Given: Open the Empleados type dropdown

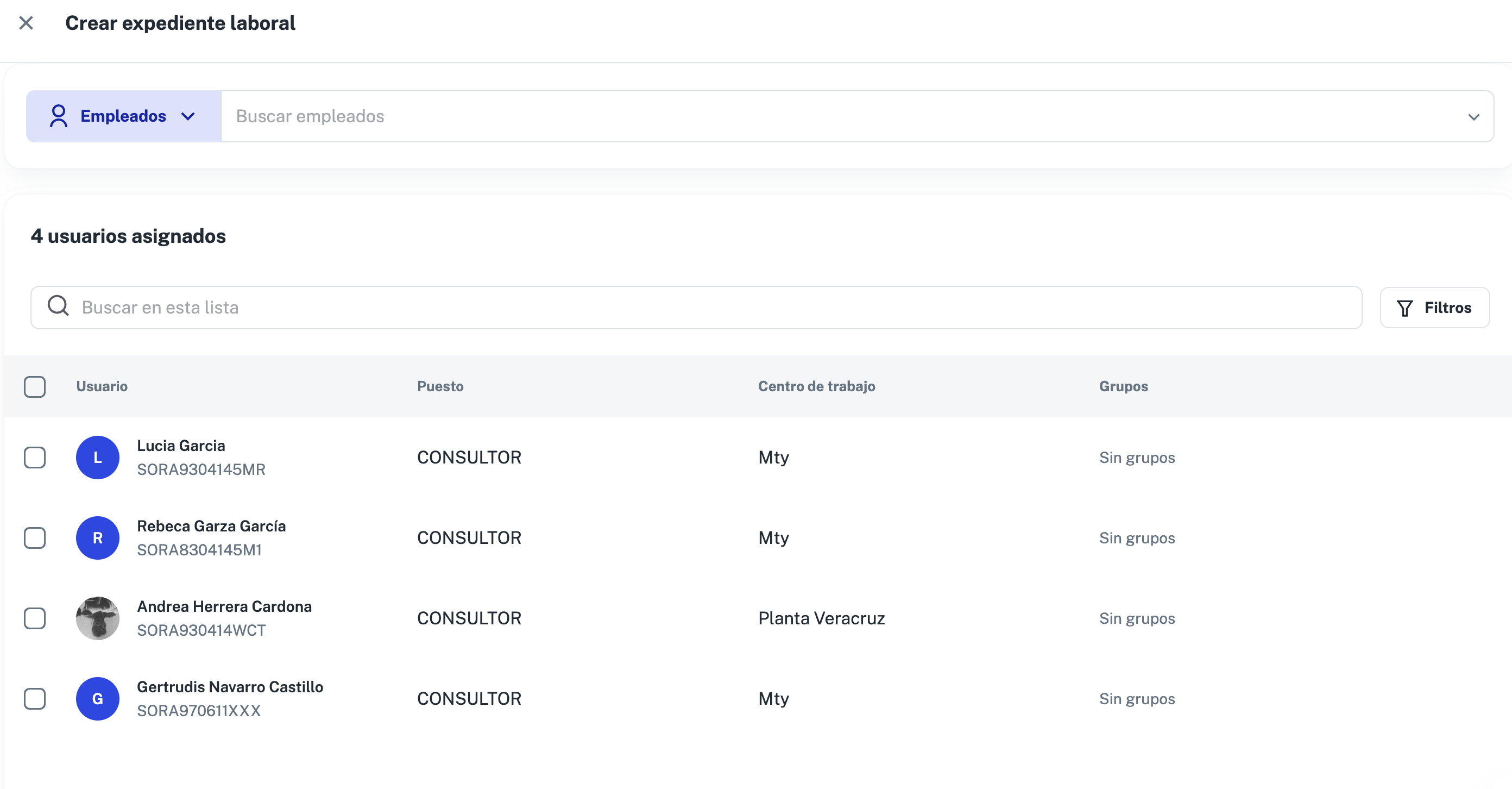Looking at the screenshot, I should pyautogui.click(x=123, y=116).
